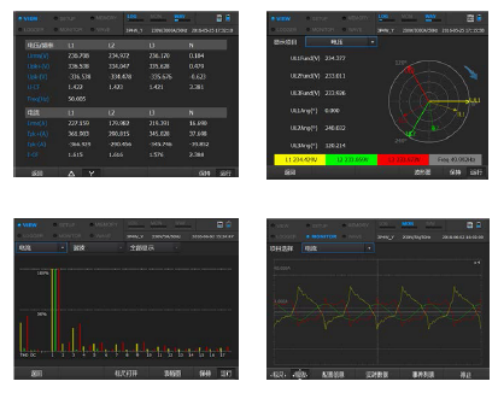This screenshot has height=394, width=498.
Task: Select the delta (Δ) wiring icon on table screen
Action: (x=71, y=173)
